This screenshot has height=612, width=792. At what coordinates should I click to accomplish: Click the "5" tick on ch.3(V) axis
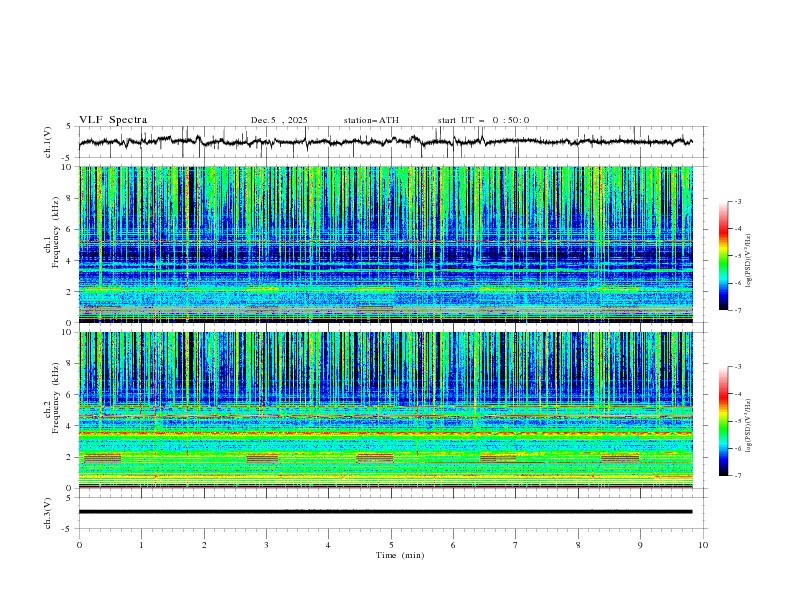[69, 497]
